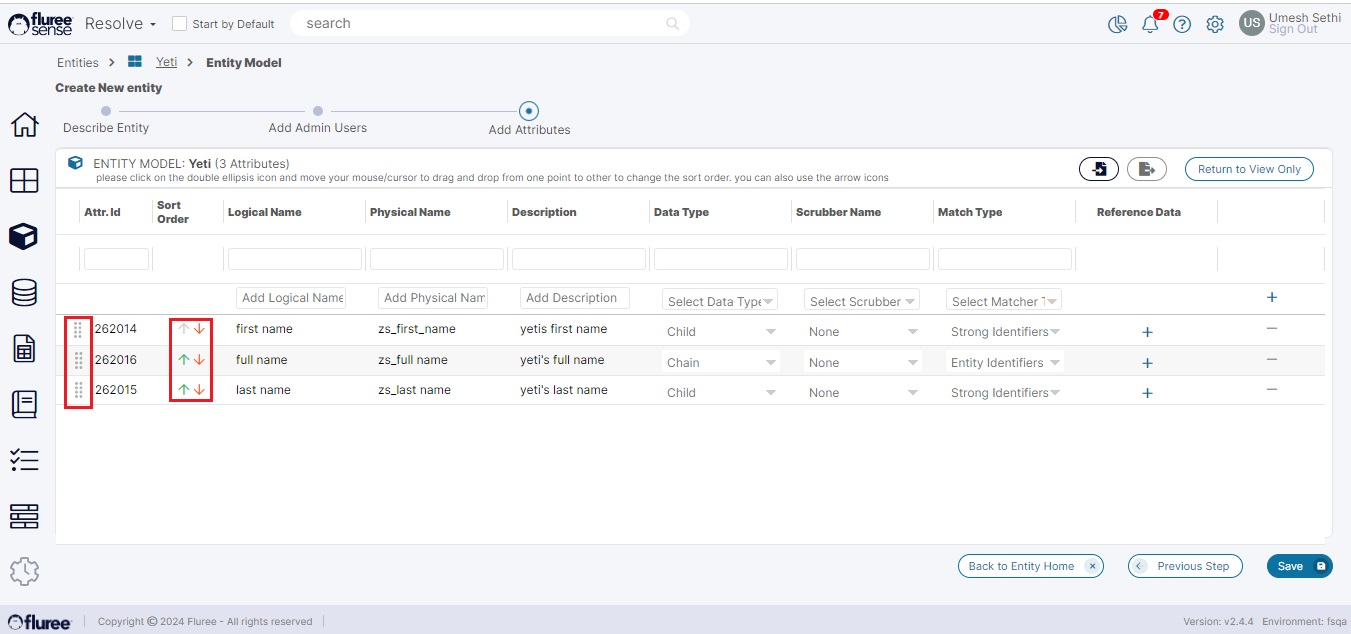Click the import attributes icon button
Viewport: 1351px width, 634px height.
point(1099,169)
